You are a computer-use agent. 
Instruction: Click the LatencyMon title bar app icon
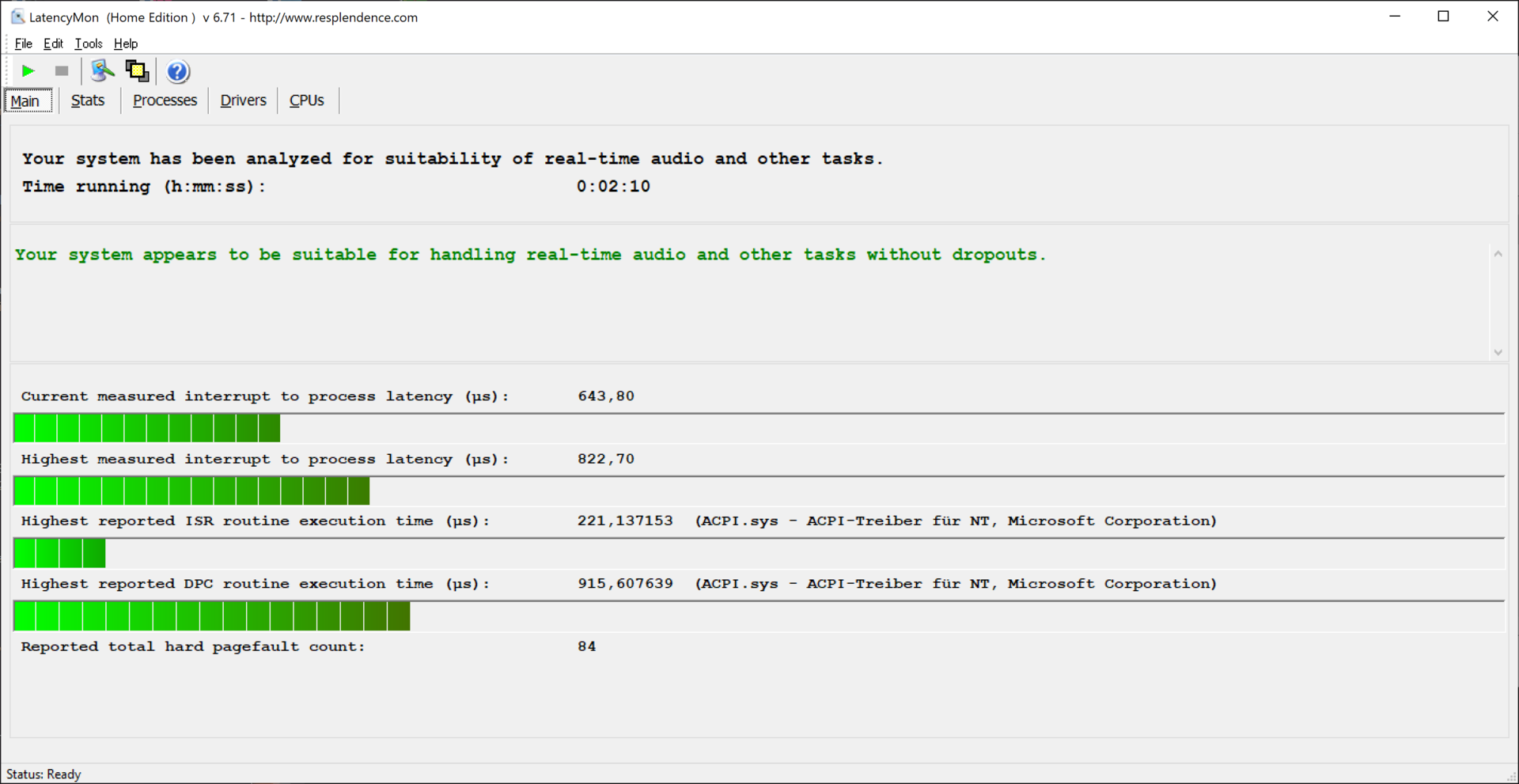click(17, 17)
